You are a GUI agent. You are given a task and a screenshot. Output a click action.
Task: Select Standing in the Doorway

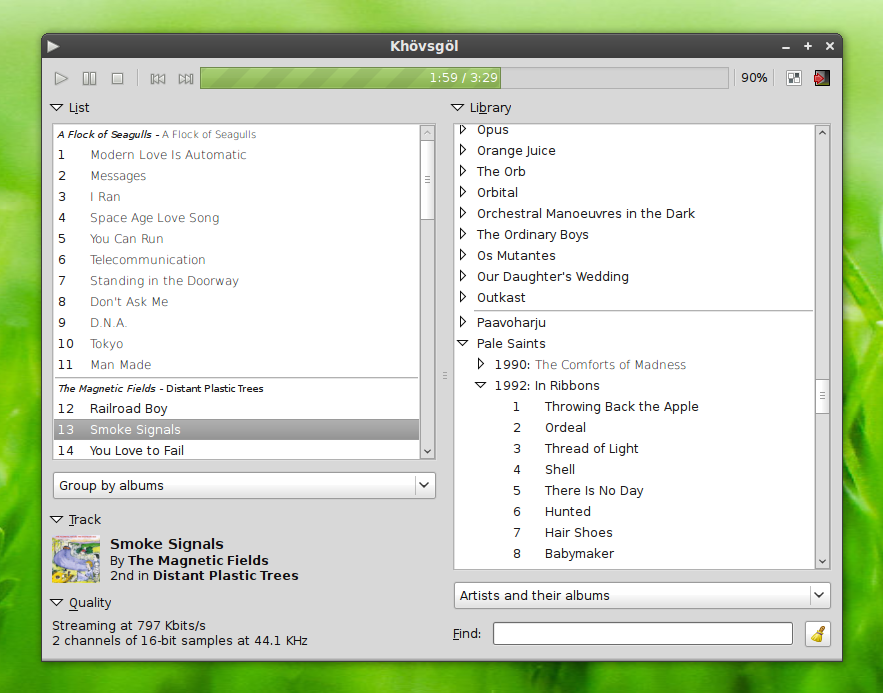pyautogui.click(x=237, y=281)
